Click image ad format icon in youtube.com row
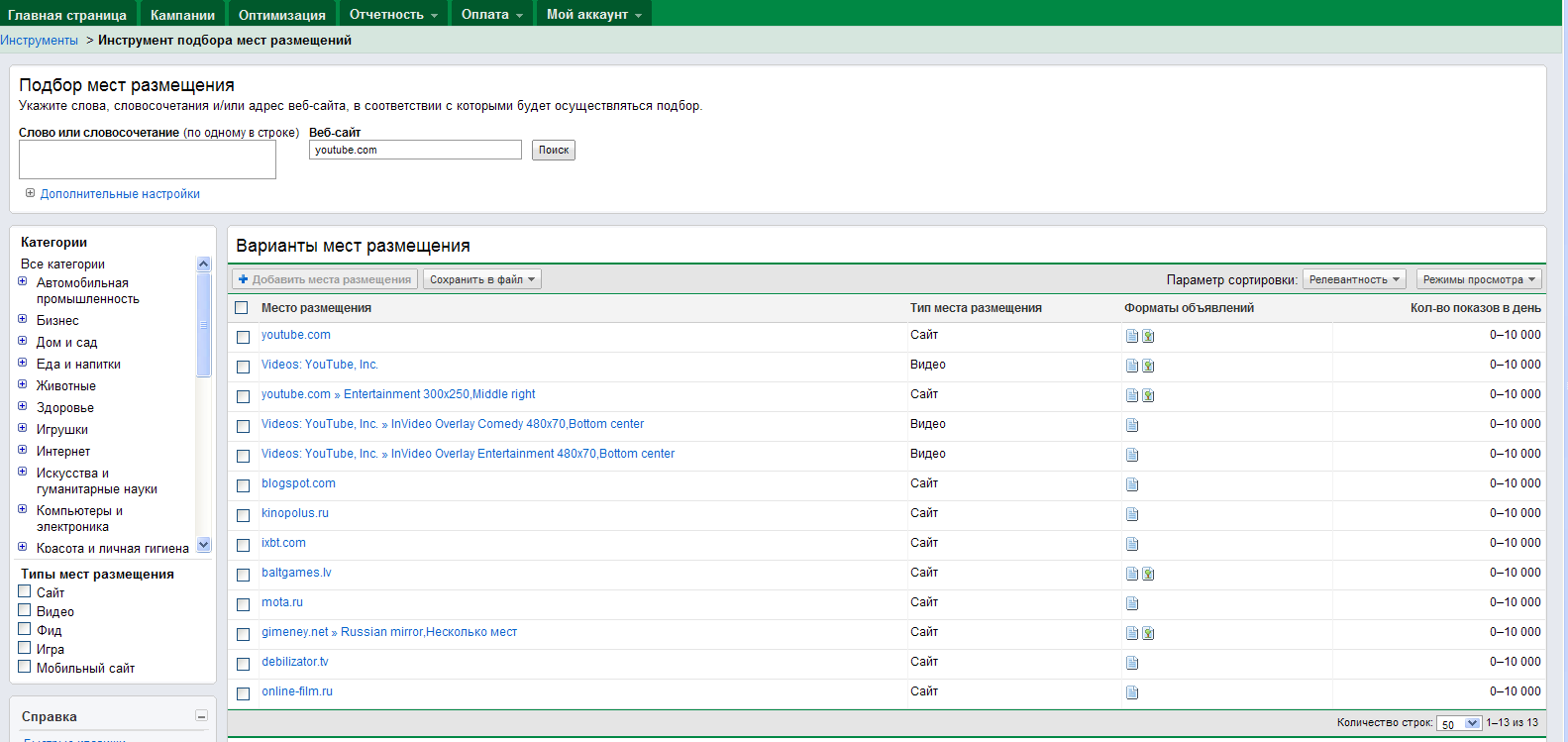This screenshot has height=742, width=1568. tap(1148, 336)
